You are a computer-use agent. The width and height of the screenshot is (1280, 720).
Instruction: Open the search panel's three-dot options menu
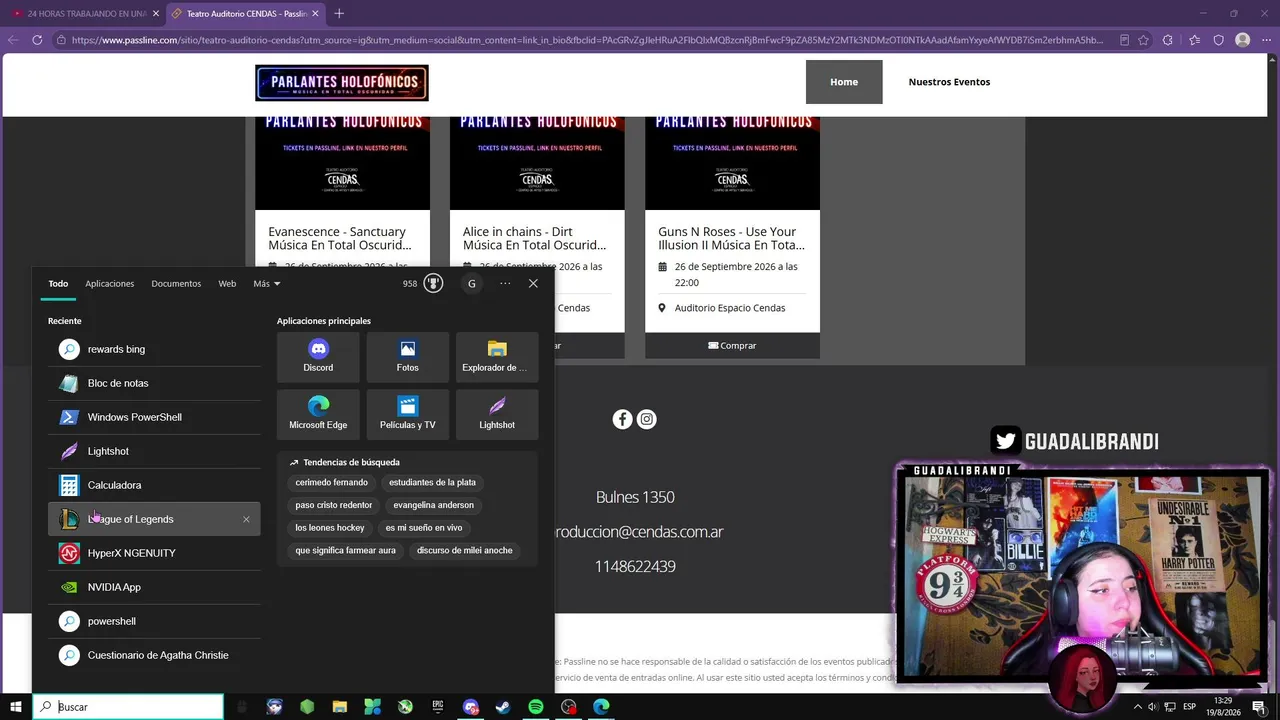[505, 283]
